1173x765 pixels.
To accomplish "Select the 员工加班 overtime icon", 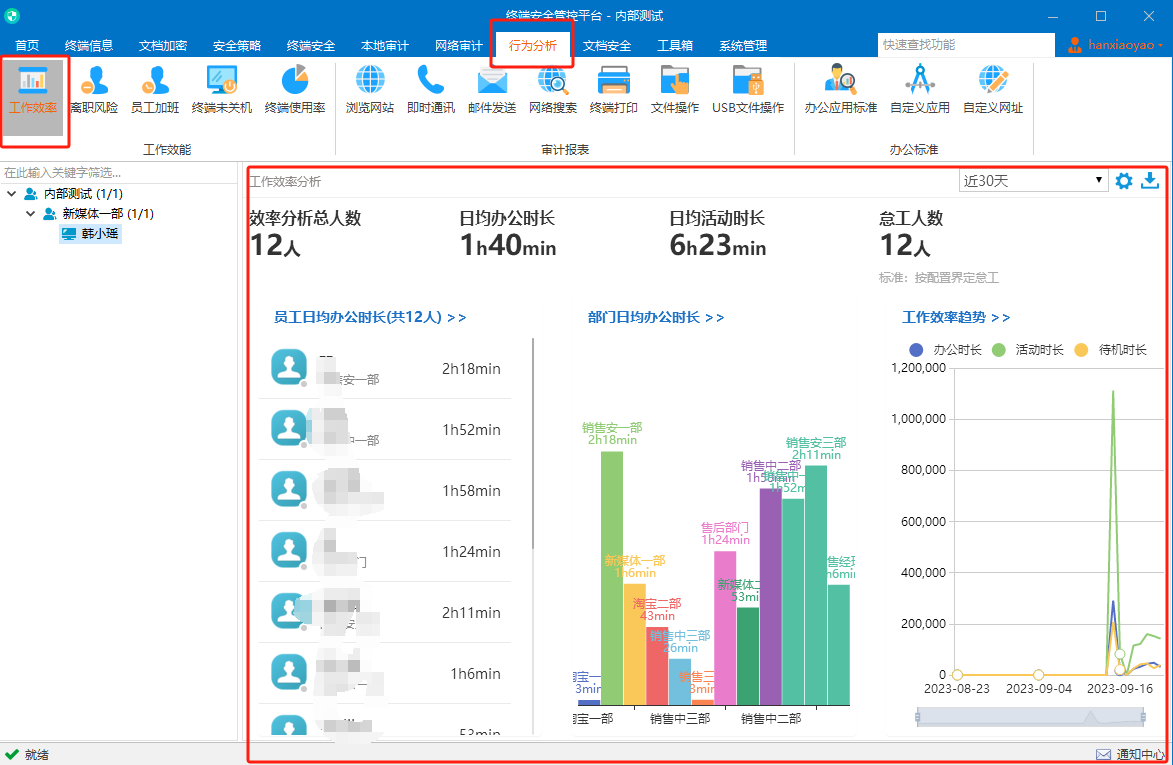I will pyautogui.click(x=155, y=90).
